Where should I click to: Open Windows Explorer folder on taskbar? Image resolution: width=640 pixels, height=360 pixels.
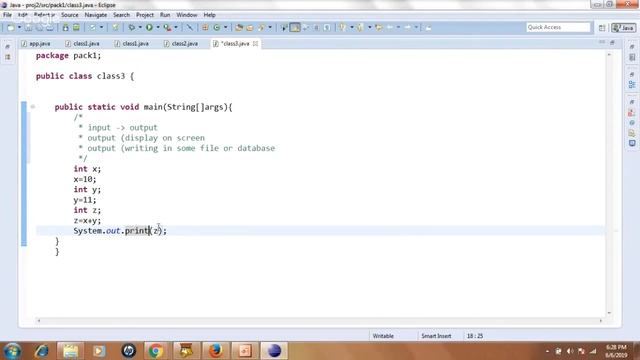coord(70,351)
